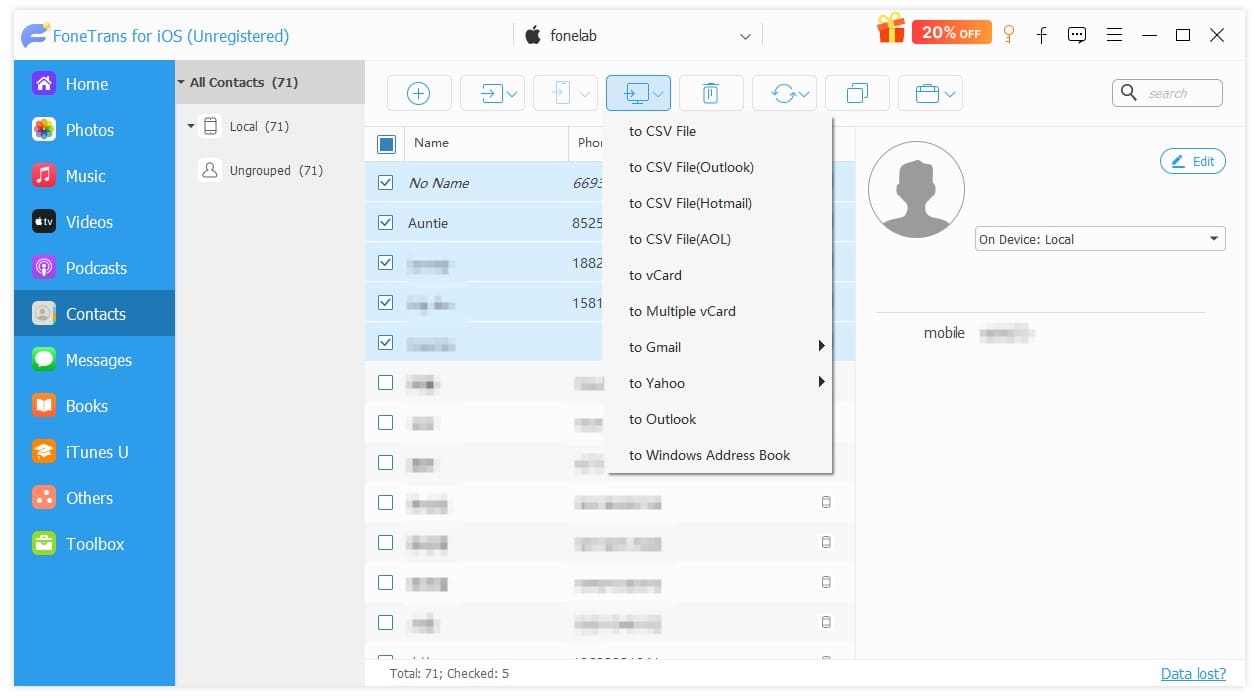The image size is (1255, 698).
Task: Uncheck the checkbox for 1882 contact
Action: (x=386, y=263)
